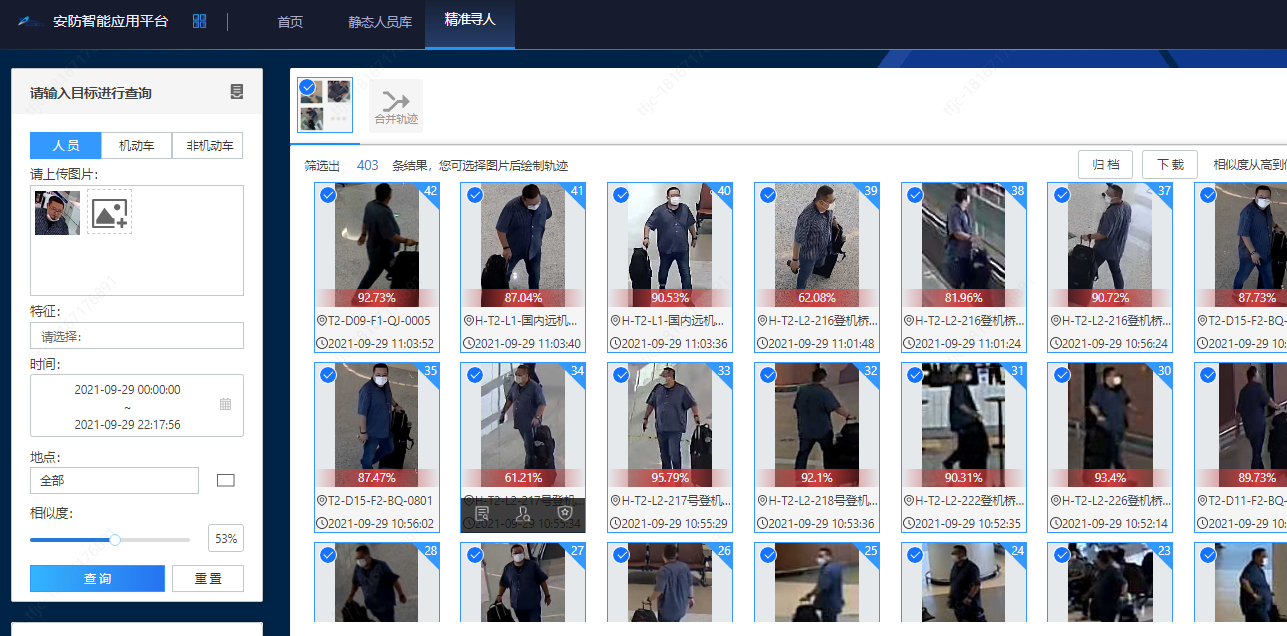Viewport: 1287px width, 636px height.
Task: Click the 下载 download button
Action: tap(1169, 165)
